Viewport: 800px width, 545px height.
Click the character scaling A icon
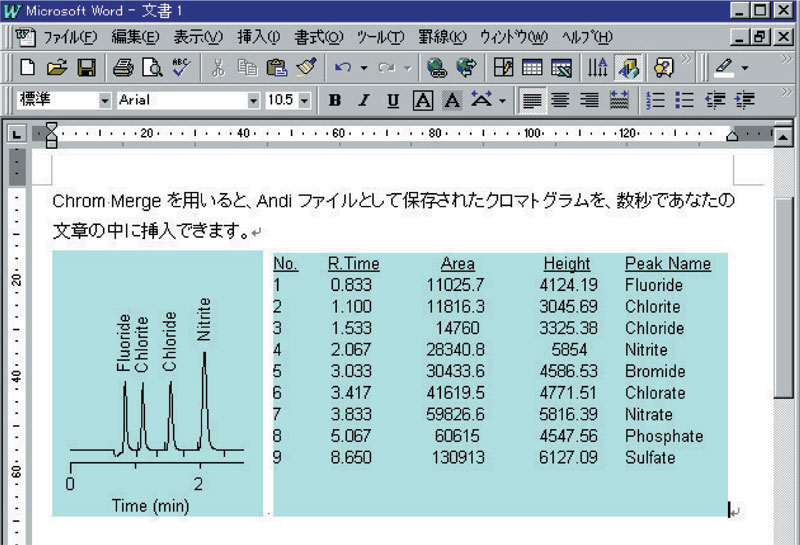[482, 101]
